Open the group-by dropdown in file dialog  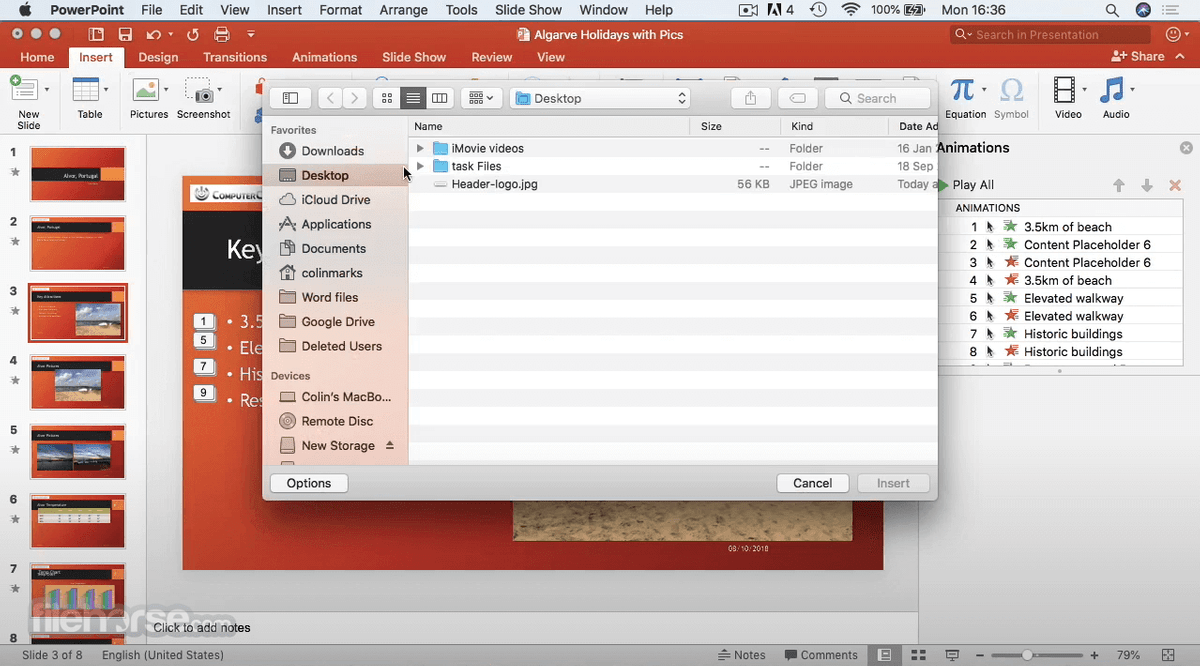[481, 98]
